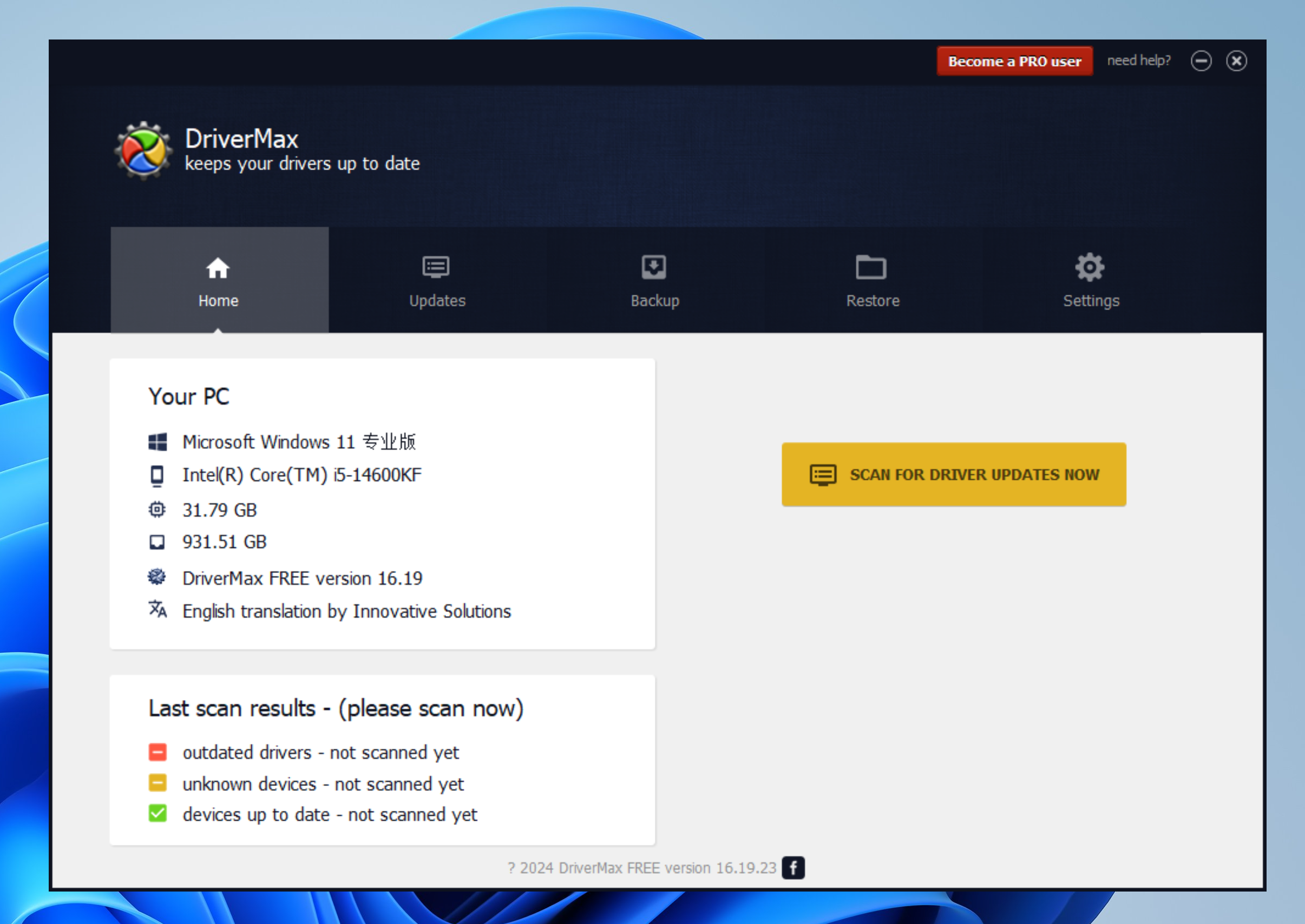Click the Your PC heading

pyautogui.click(x=189, y=397)
